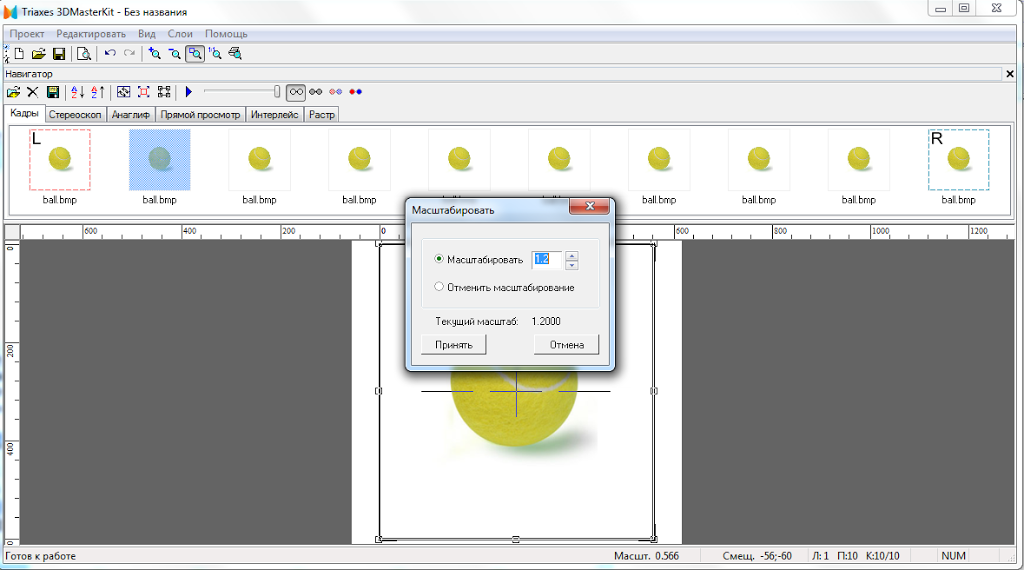This screenshot has width=1024, height=570.
Task: Click the fit-to-window zoom icon
Action: 235,54
